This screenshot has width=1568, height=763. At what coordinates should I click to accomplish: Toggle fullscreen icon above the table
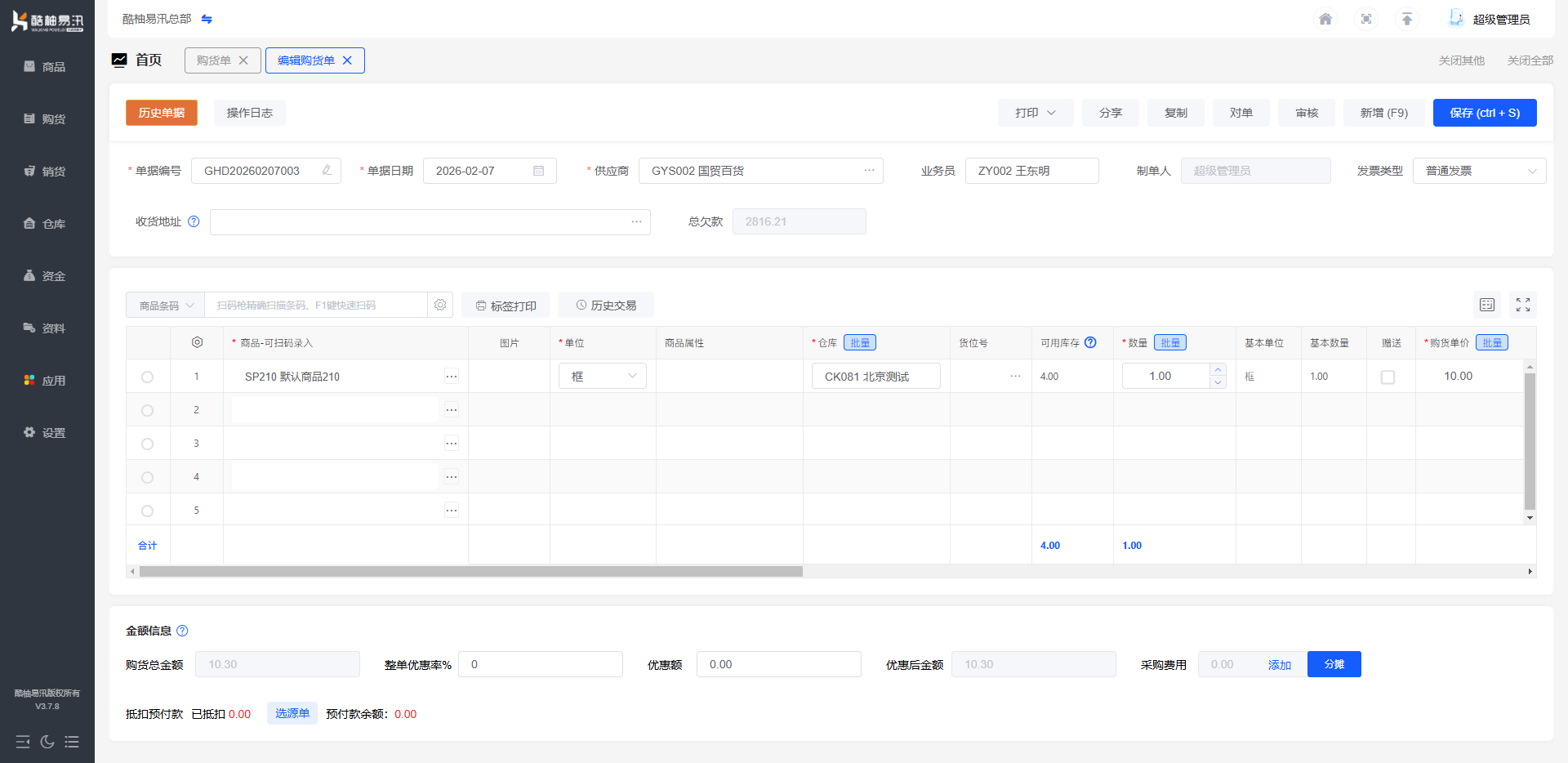pos(1523,305)
